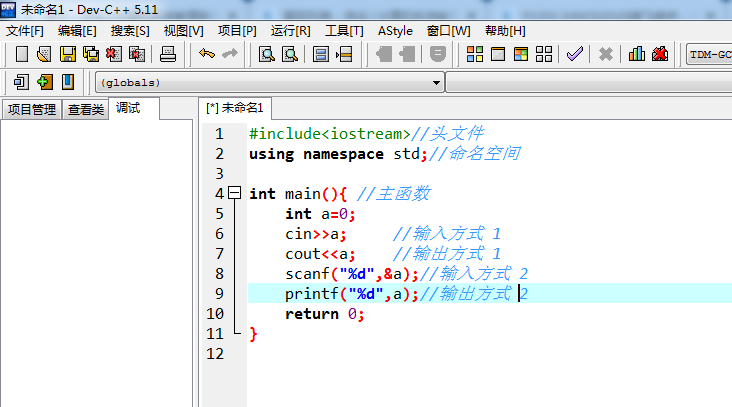Click the grayed round toggle comment icon
732x407 pixels.
pos(437,54)
